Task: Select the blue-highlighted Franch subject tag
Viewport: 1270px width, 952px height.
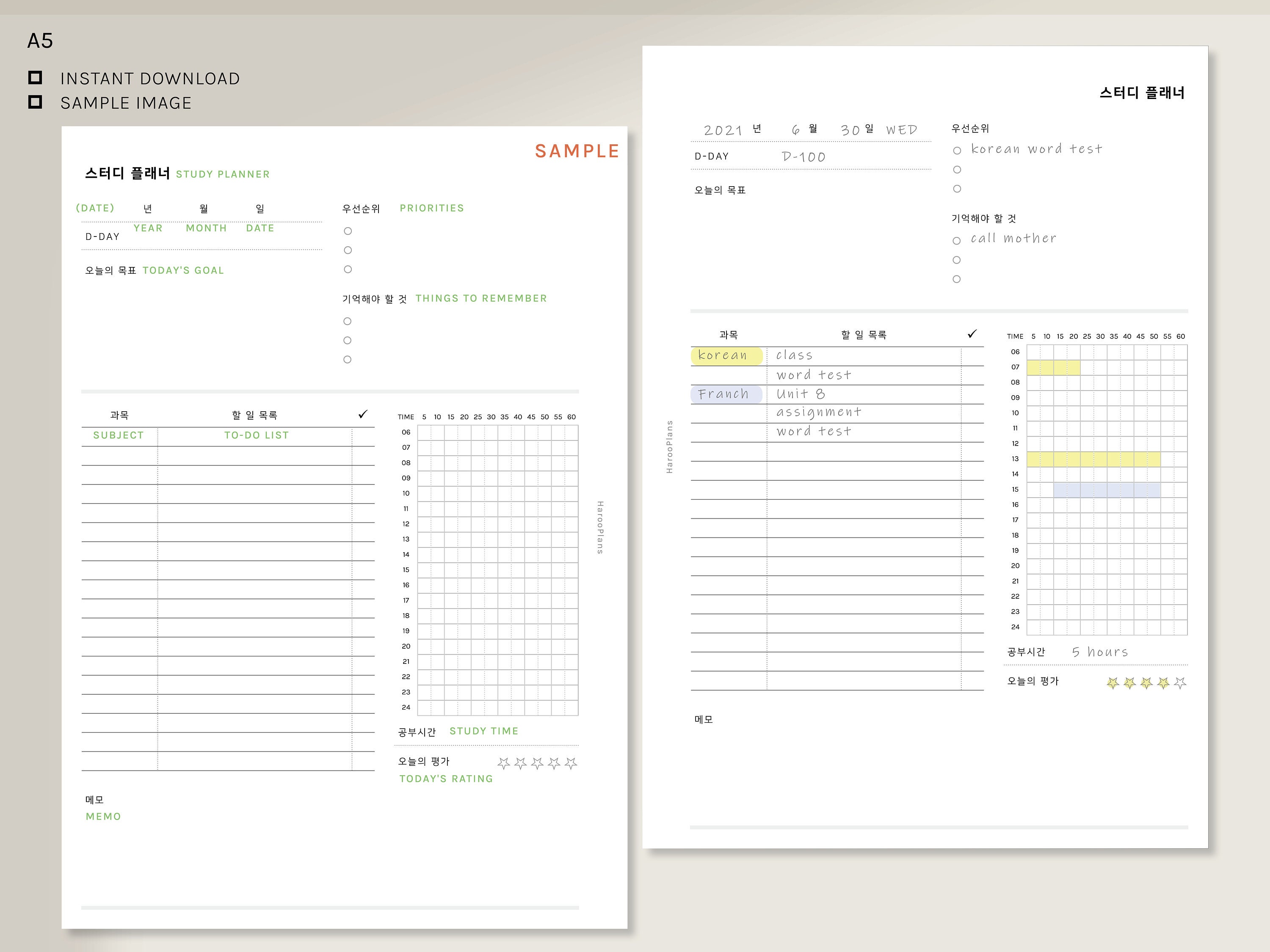Action: [726, 393]
